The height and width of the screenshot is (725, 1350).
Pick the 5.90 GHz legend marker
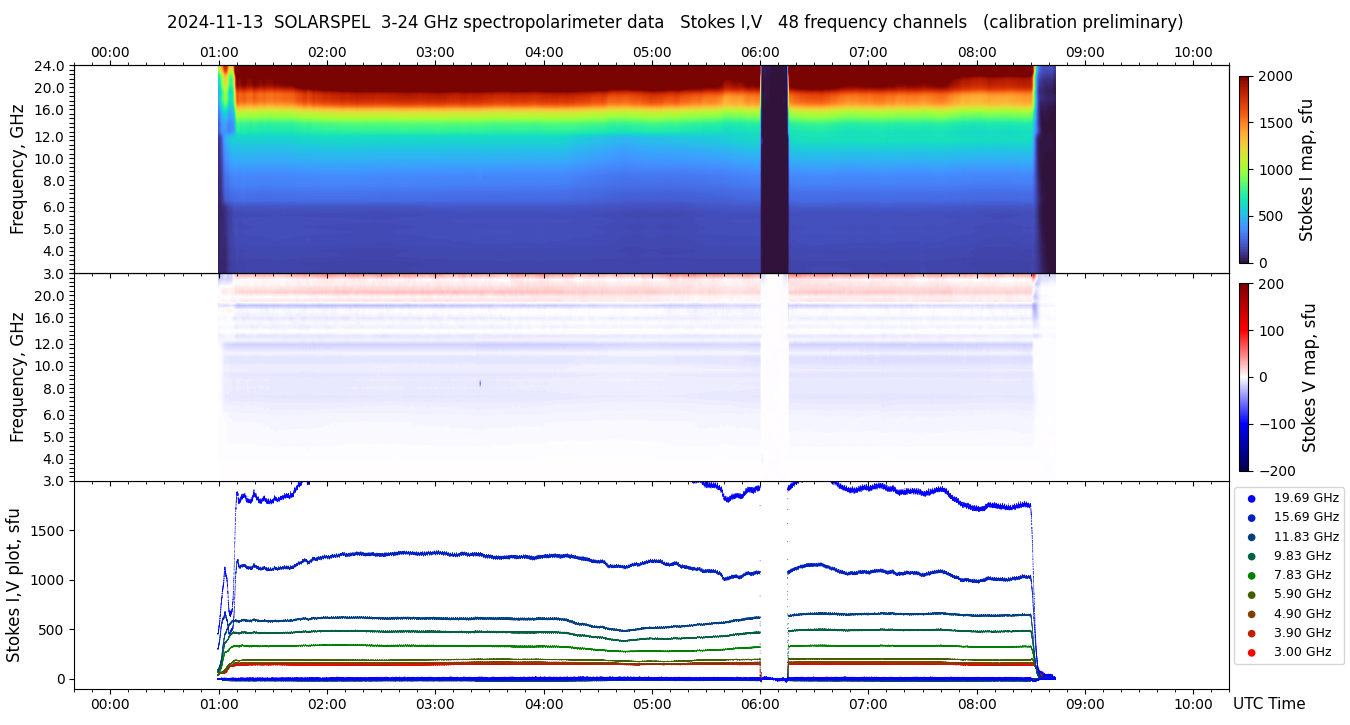pos(1251,595)
